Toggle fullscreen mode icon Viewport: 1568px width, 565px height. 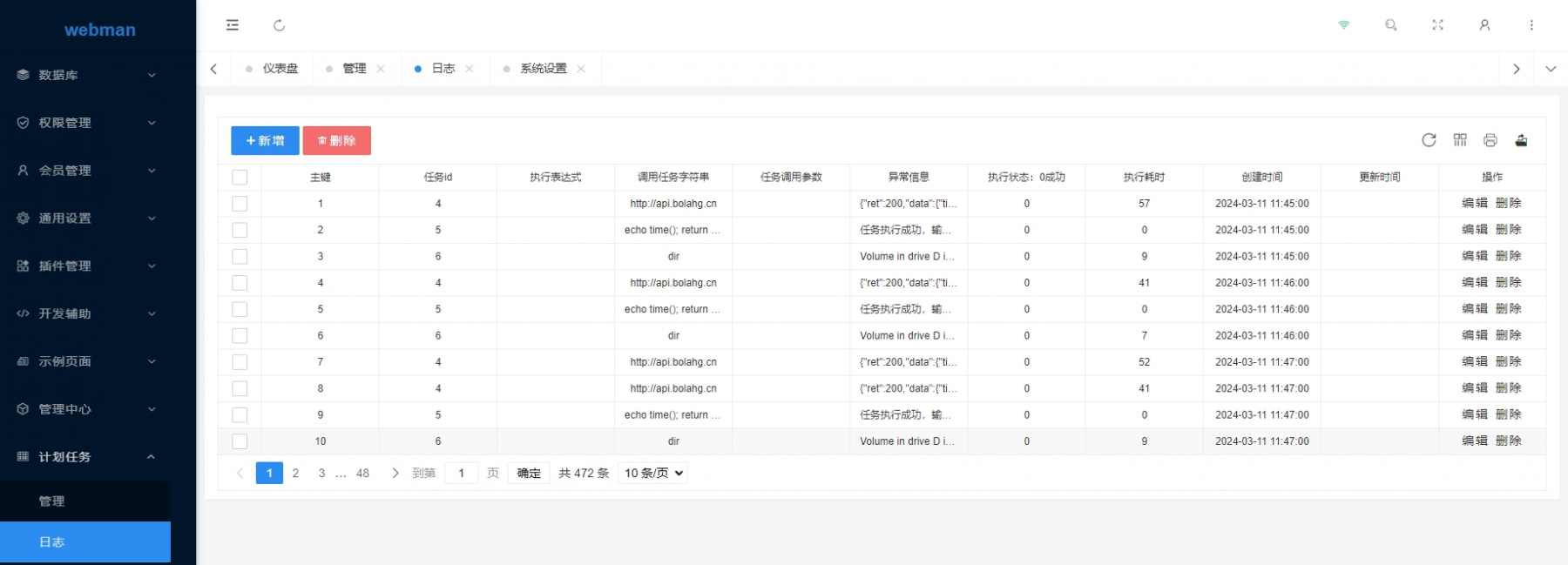tap(1437, 25)
